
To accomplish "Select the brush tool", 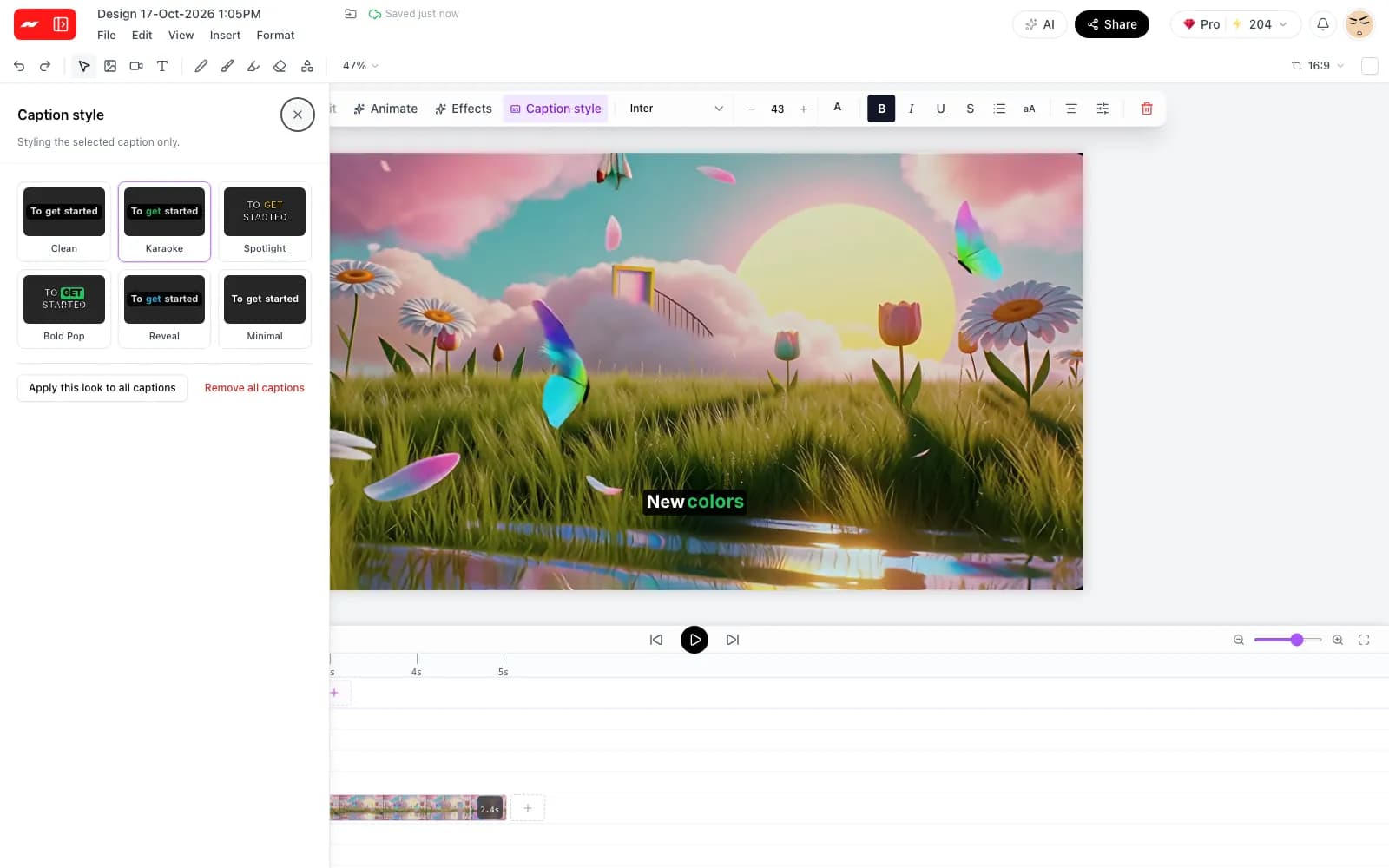I will (227, 66).
